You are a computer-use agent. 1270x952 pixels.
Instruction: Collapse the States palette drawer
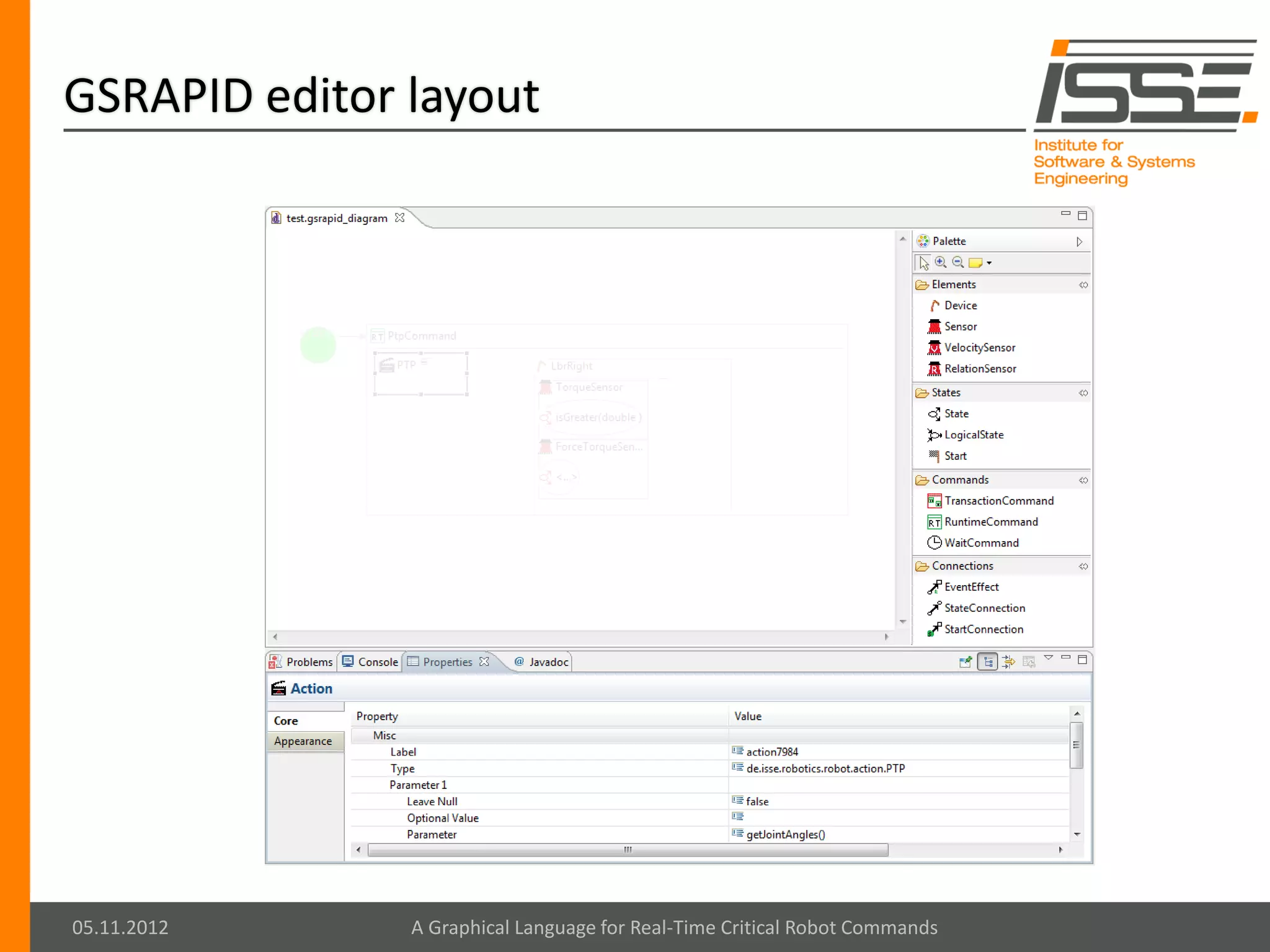click(938, 392)
